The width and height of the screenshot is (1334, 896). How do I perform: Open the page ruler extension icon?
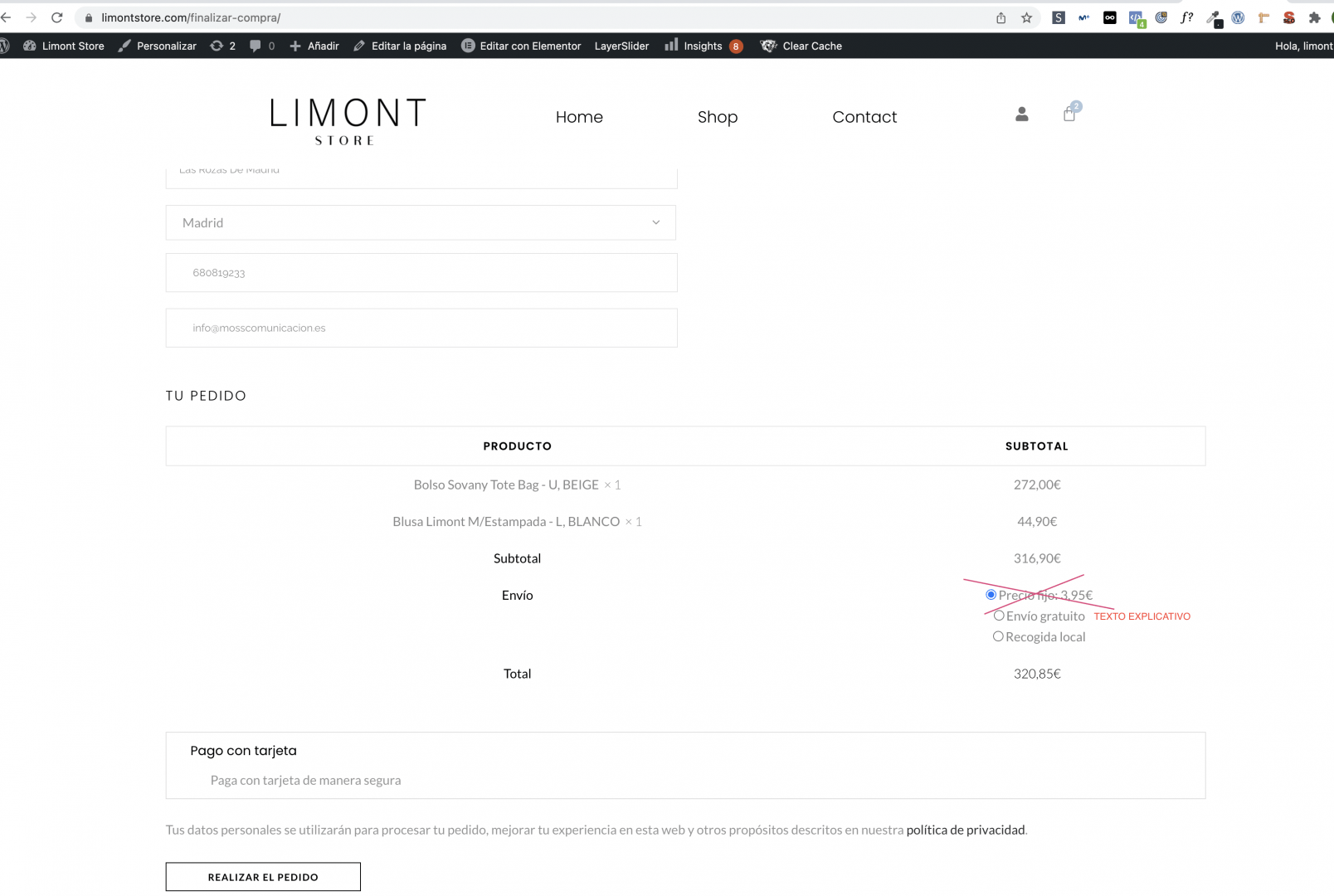pos(1263,17)
